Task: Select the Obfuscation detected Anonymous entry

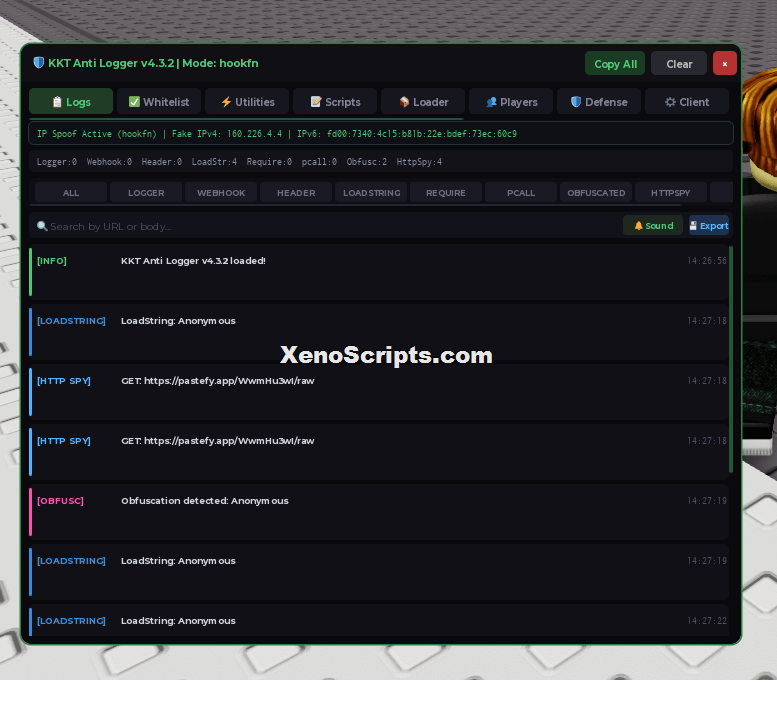Action: tap(379, 511)
